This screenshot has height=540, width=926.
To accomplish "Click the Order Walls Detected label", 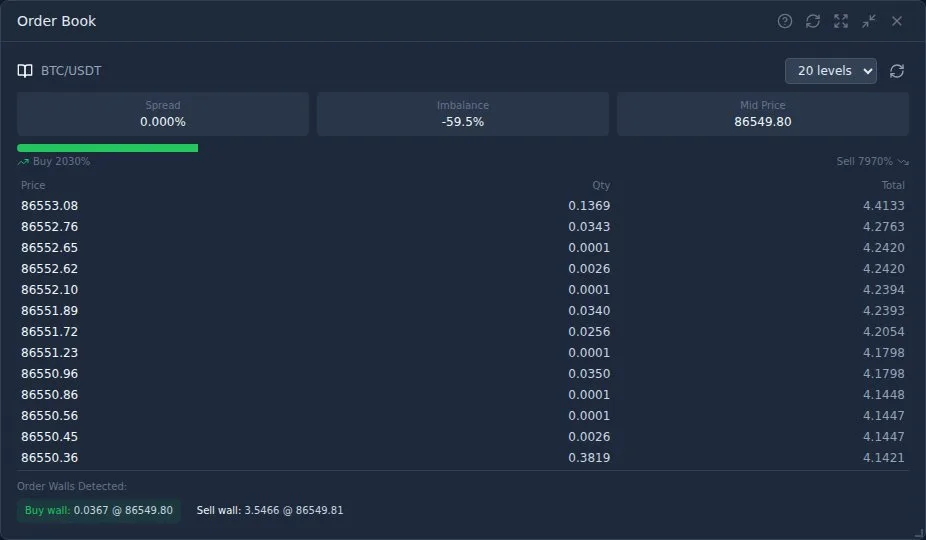I will 72,486.
